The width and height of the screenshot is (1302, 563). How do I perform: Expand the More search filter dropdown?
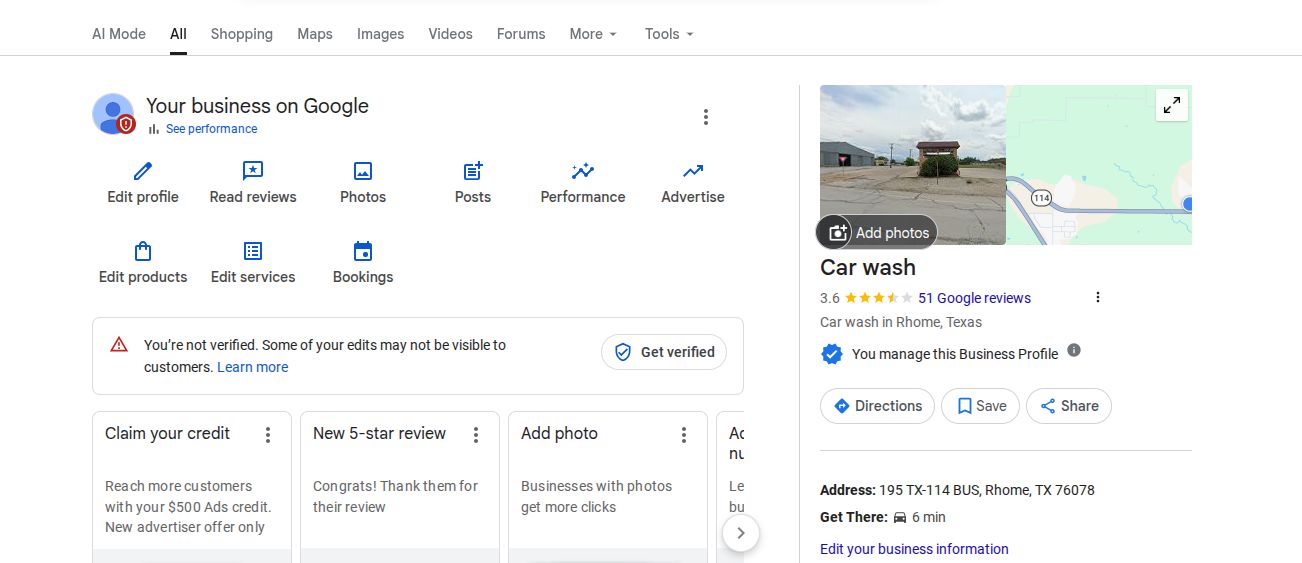[593, 34]
